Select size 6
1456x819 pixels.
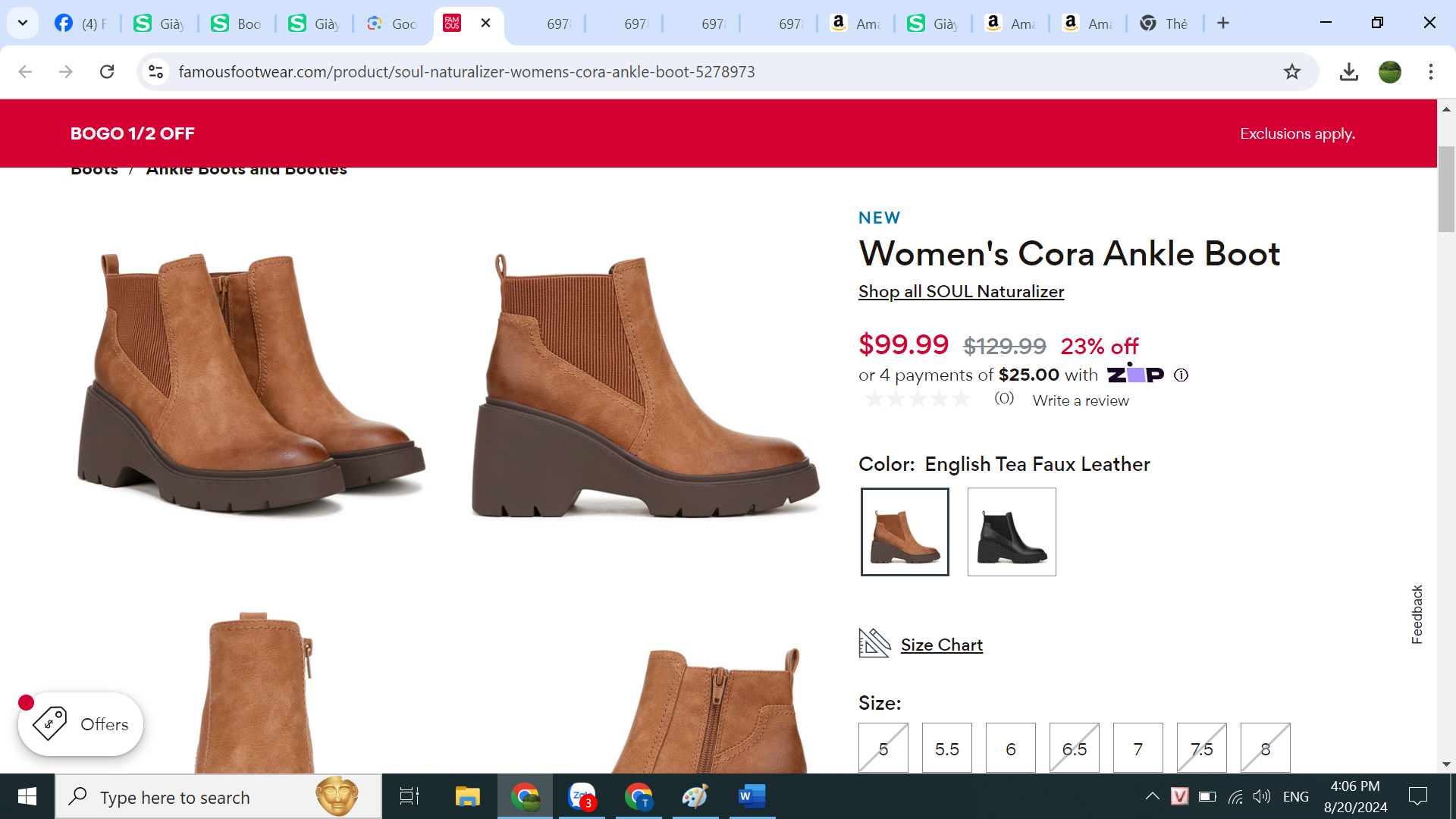1010,748
